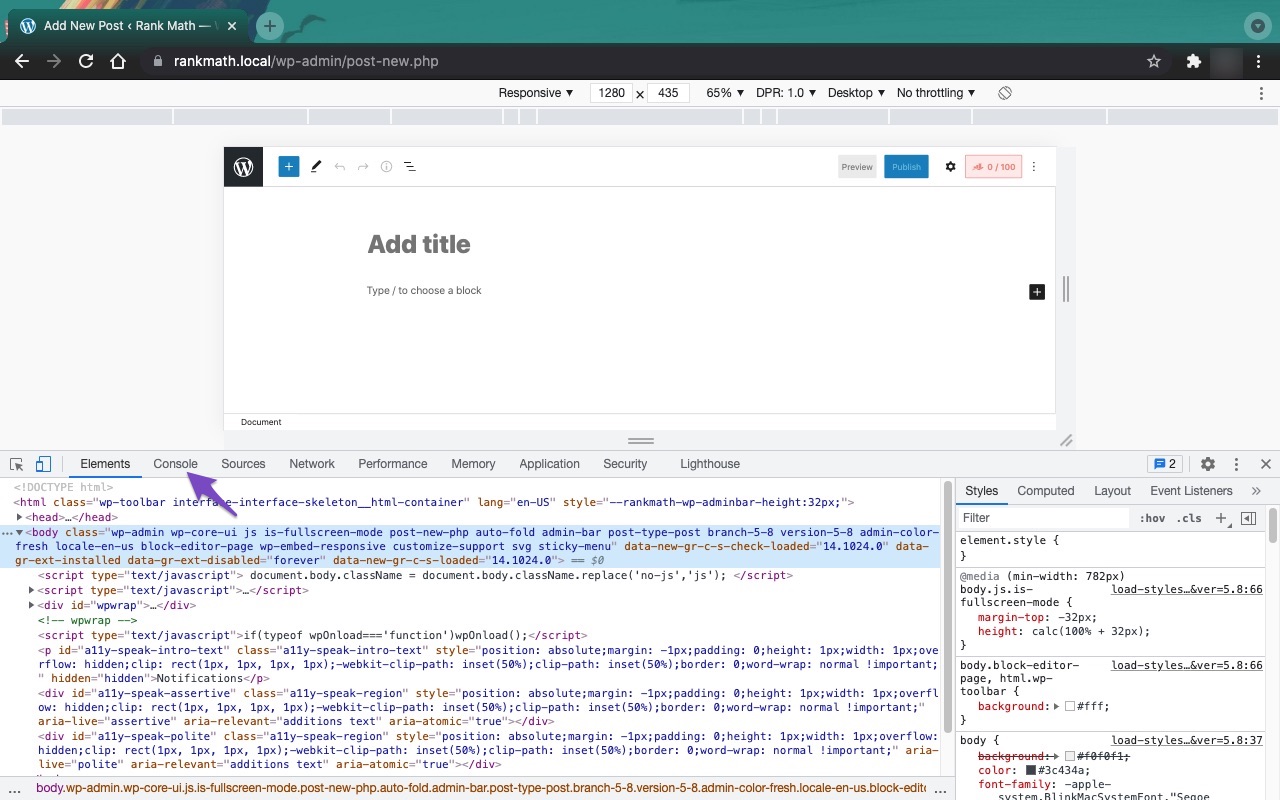Open the device toolbar three-dot menu

[1261, 93]
